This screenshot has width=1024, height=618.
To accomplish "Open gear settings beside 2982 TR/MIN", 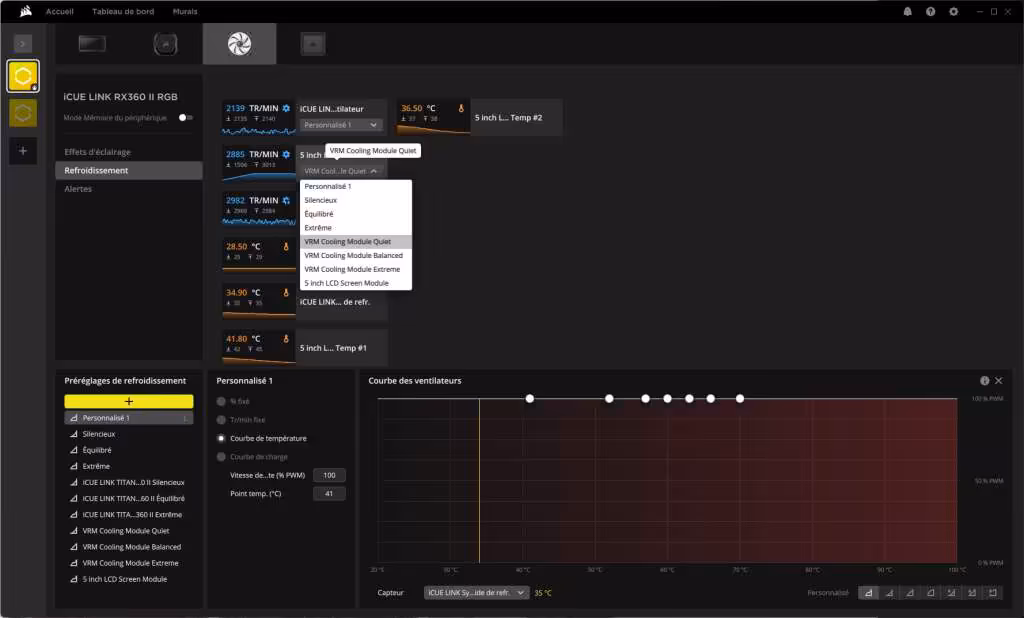I will pos(286,201).
